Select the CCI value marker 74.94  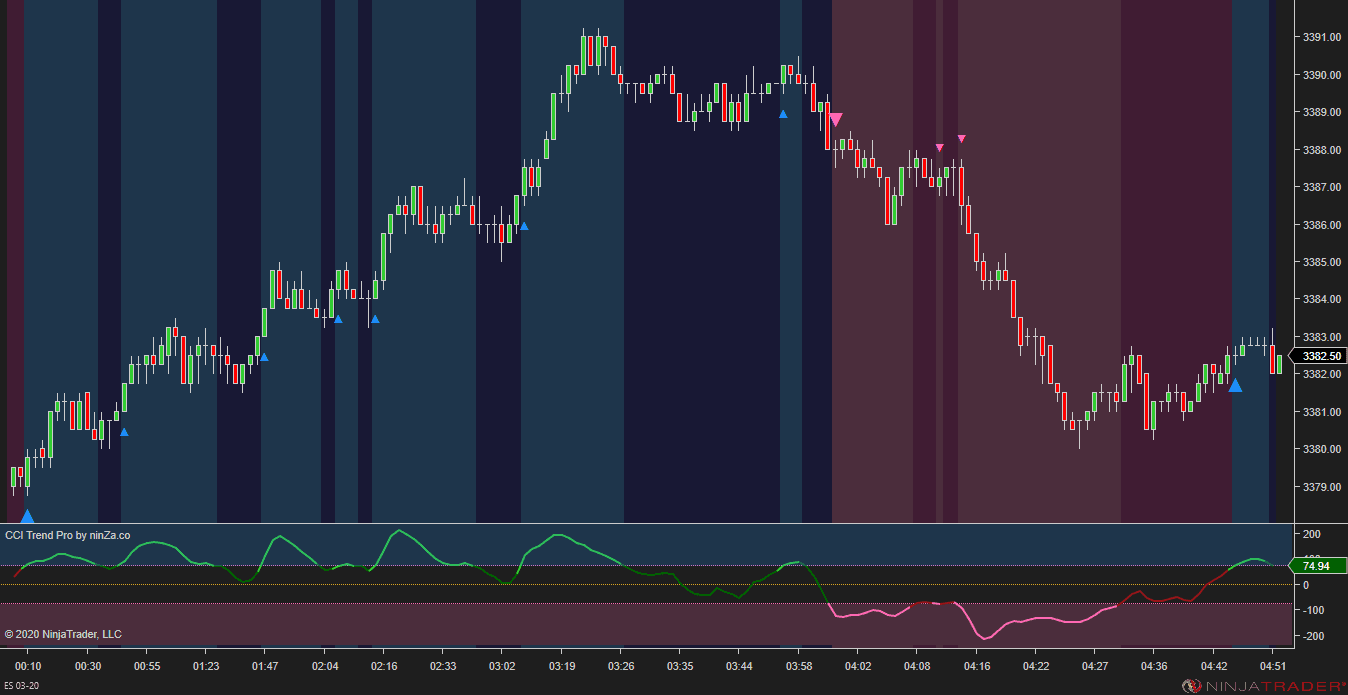[1320, 566]
